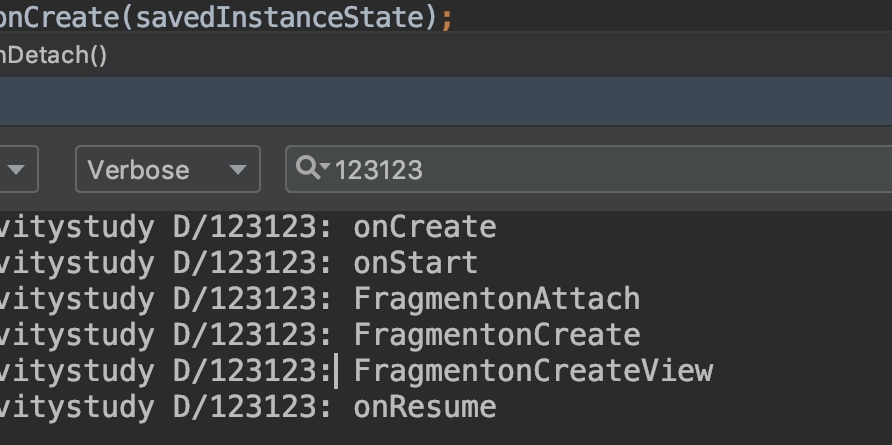Select the onDetach() breadcrumb item
This screenshot has height=445, width=892.
click(53, 55)
